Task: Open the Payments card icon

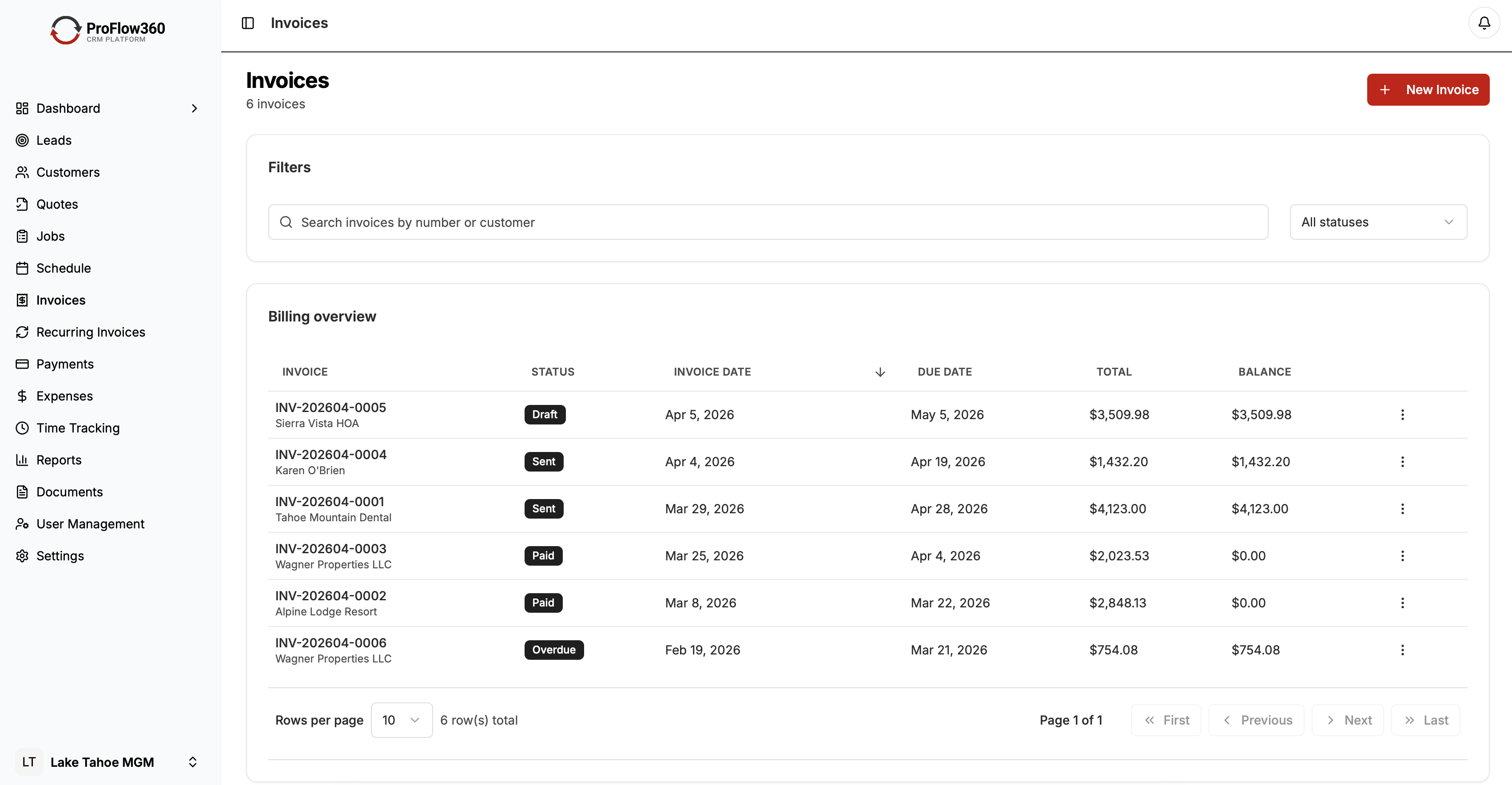Action: click(x=22, y=364)
